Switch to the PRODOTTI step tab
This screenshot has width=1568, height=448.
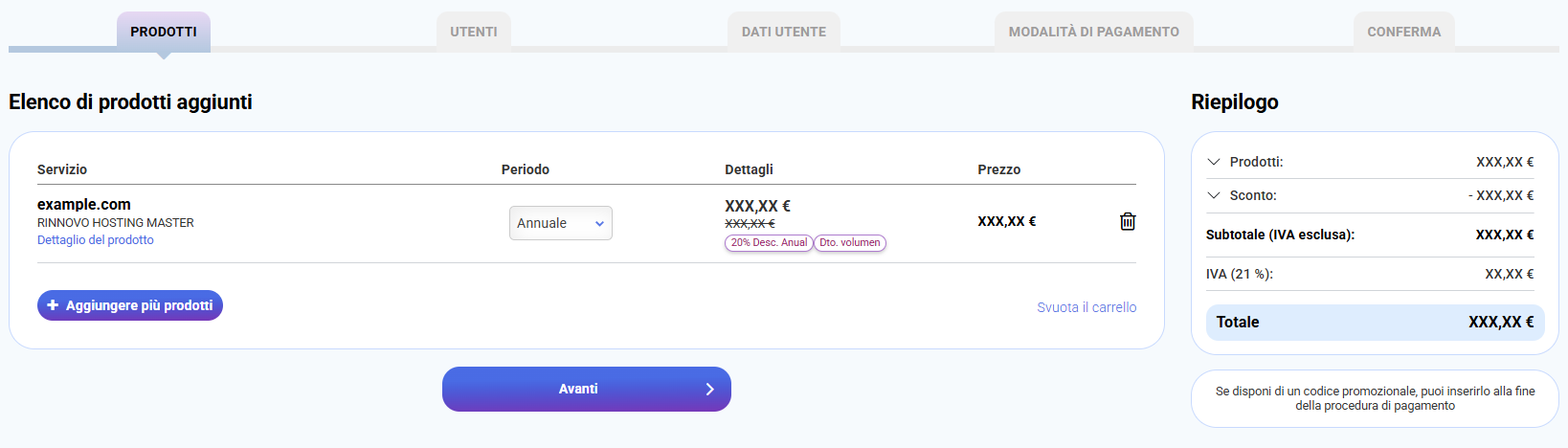[164, 32]
